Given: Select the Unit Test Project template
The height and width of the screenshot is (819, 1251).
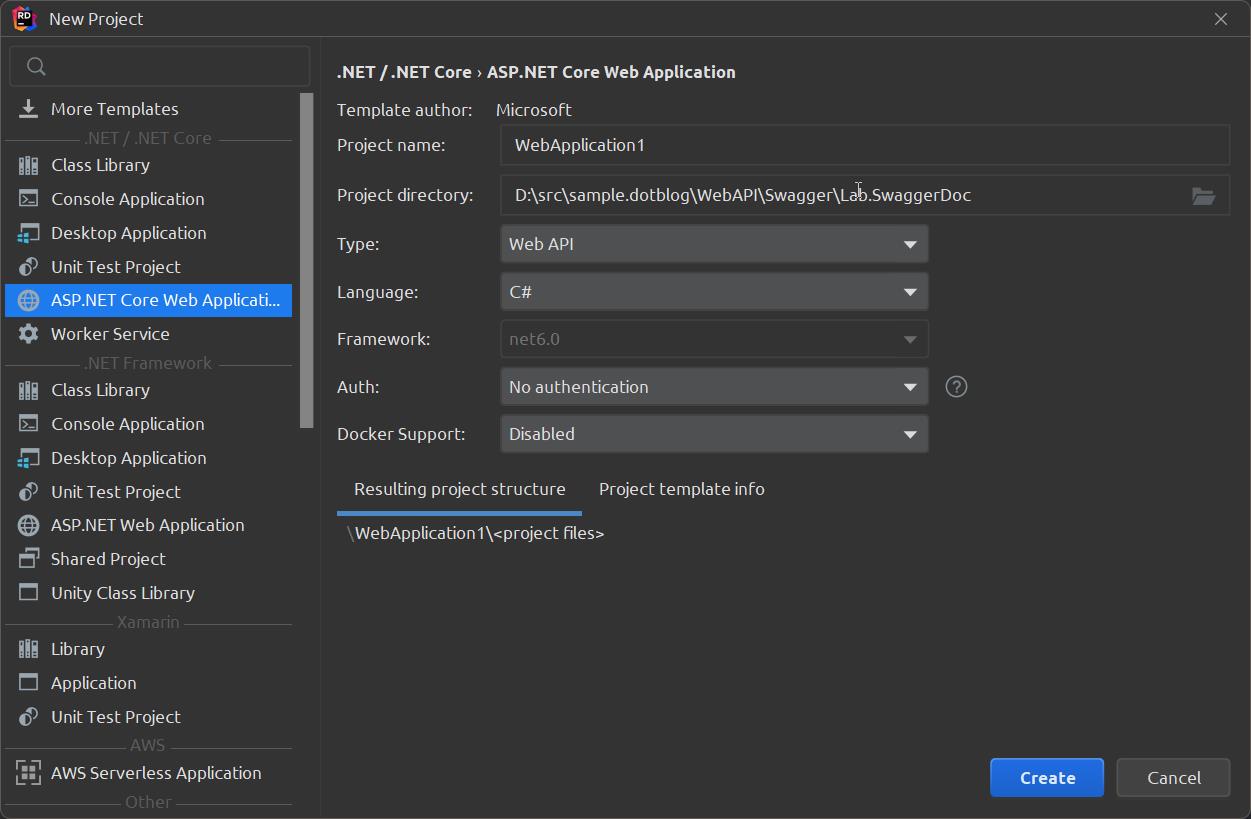Looking at the screenshot, I should (115, 266).
